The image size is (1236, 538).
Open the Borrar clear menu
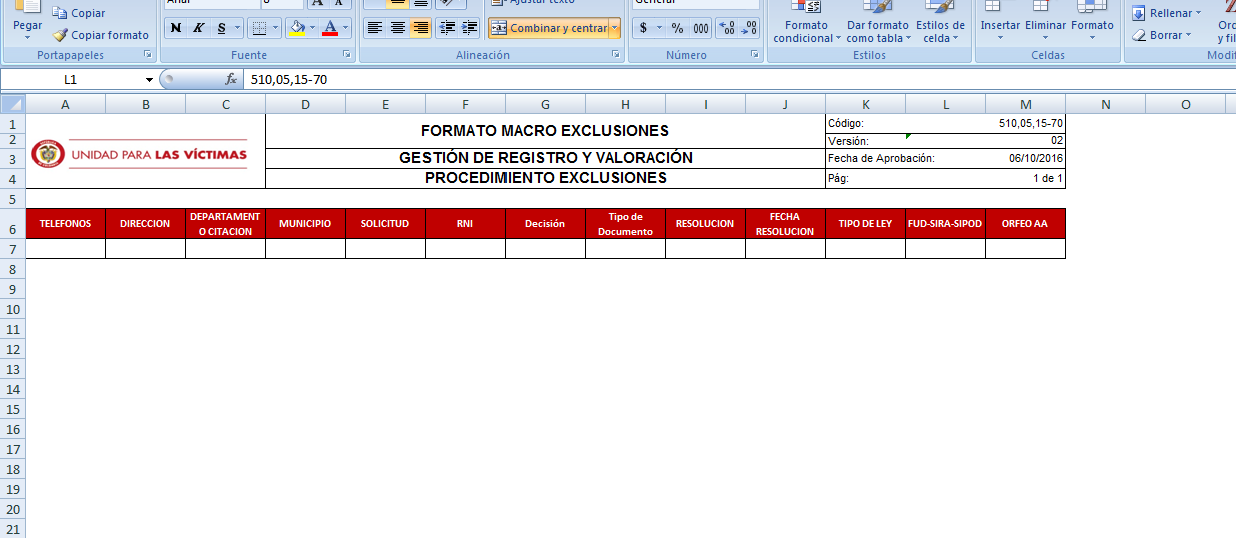1161,35
